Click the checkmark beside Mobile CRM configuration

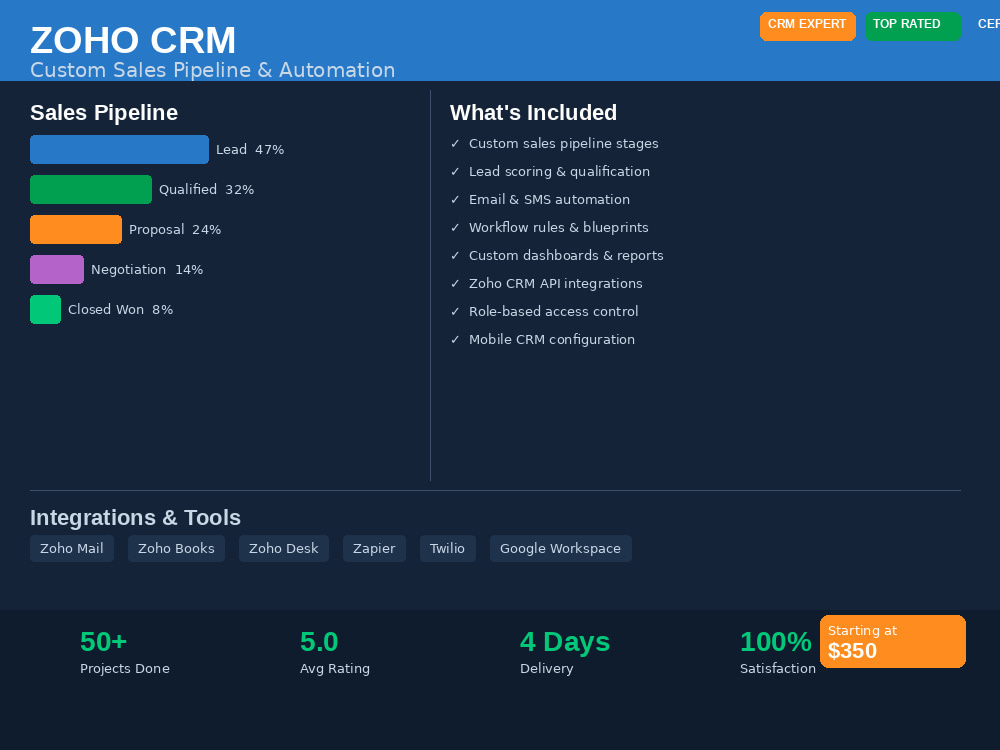click(x=455, y=340)
